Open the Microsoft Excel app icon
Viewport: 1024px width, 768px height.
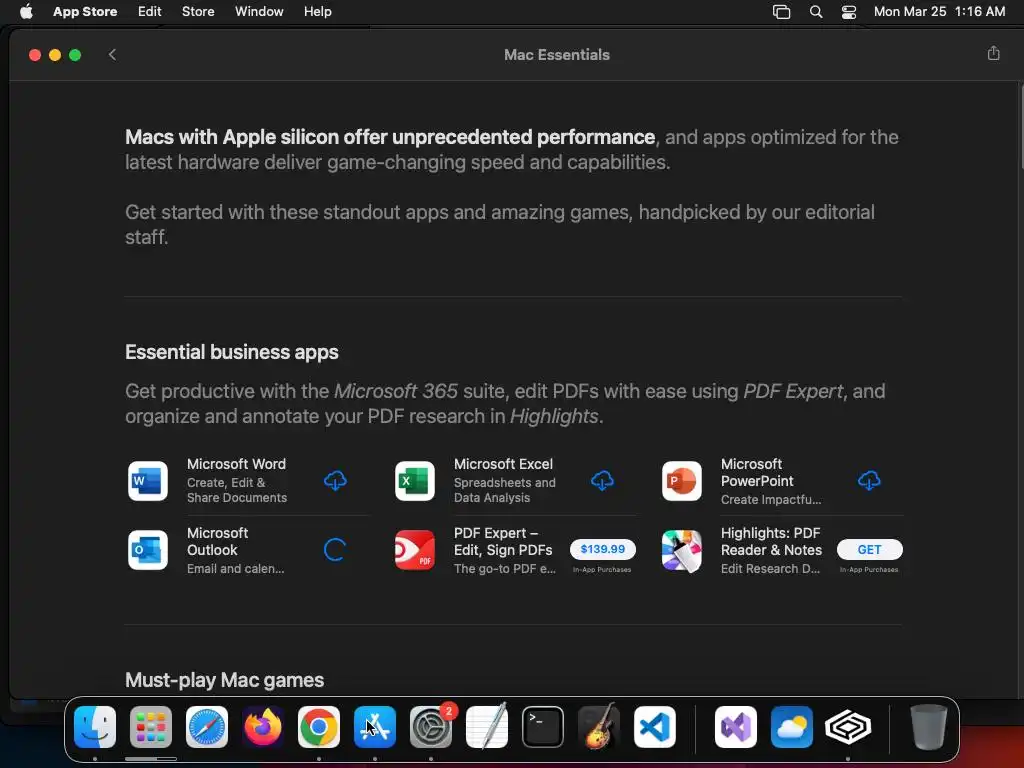(x=415, y=481)
